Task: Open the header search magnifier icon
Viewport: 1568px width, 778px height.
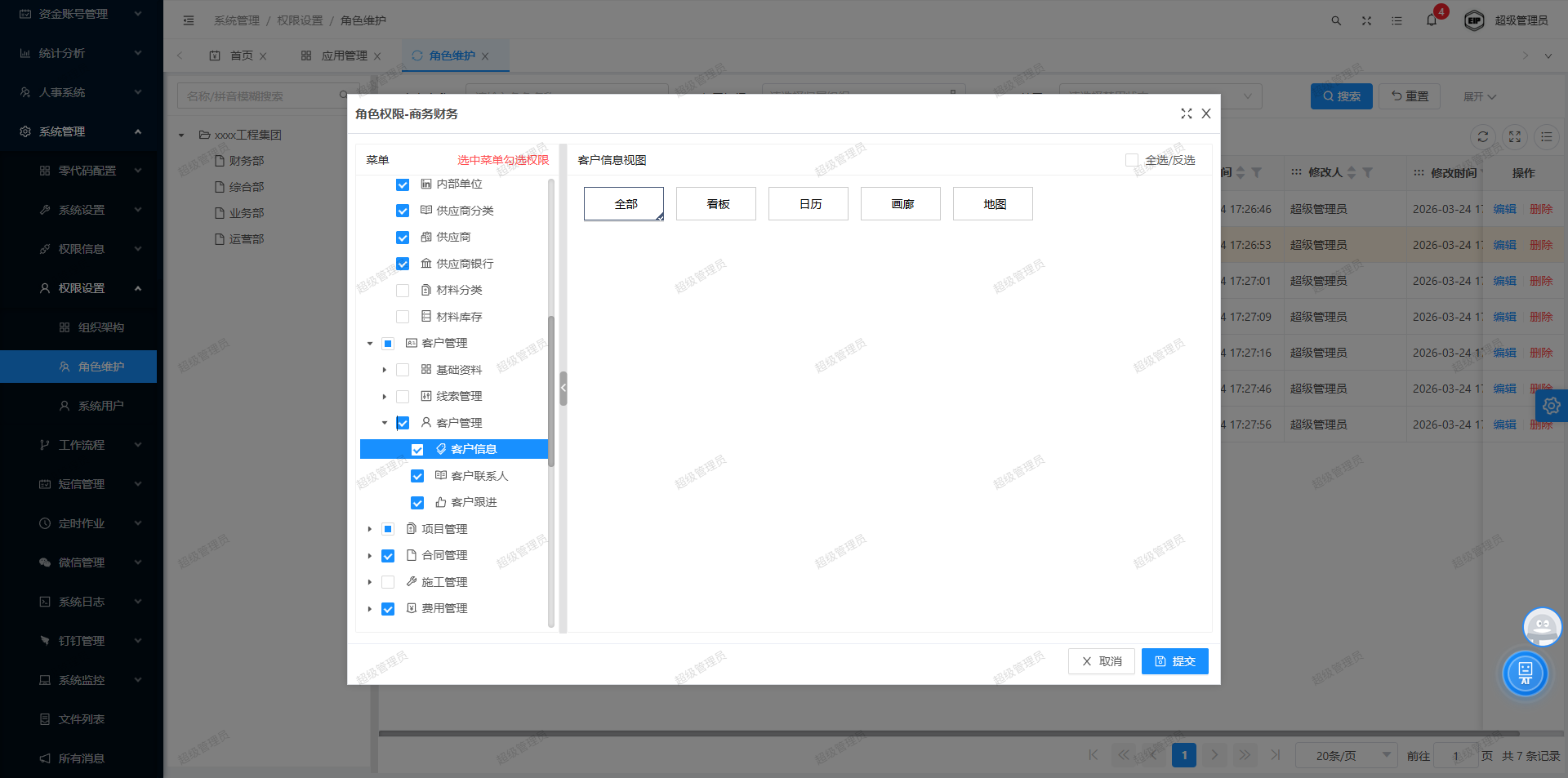Action: pos(1336,20)
